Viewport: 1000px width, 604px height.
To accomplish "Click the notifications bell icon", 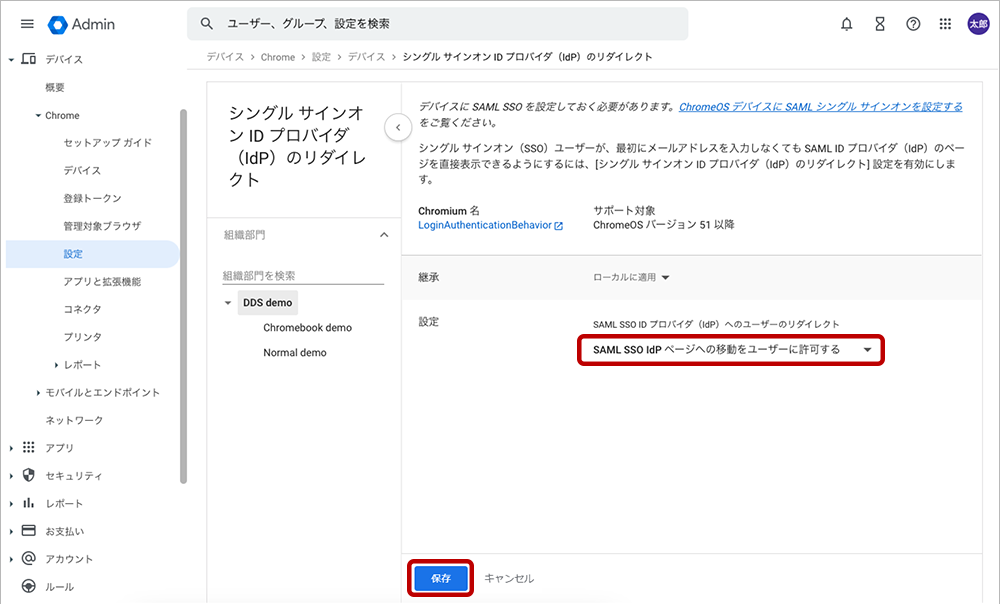I will (x=847, y=24).
